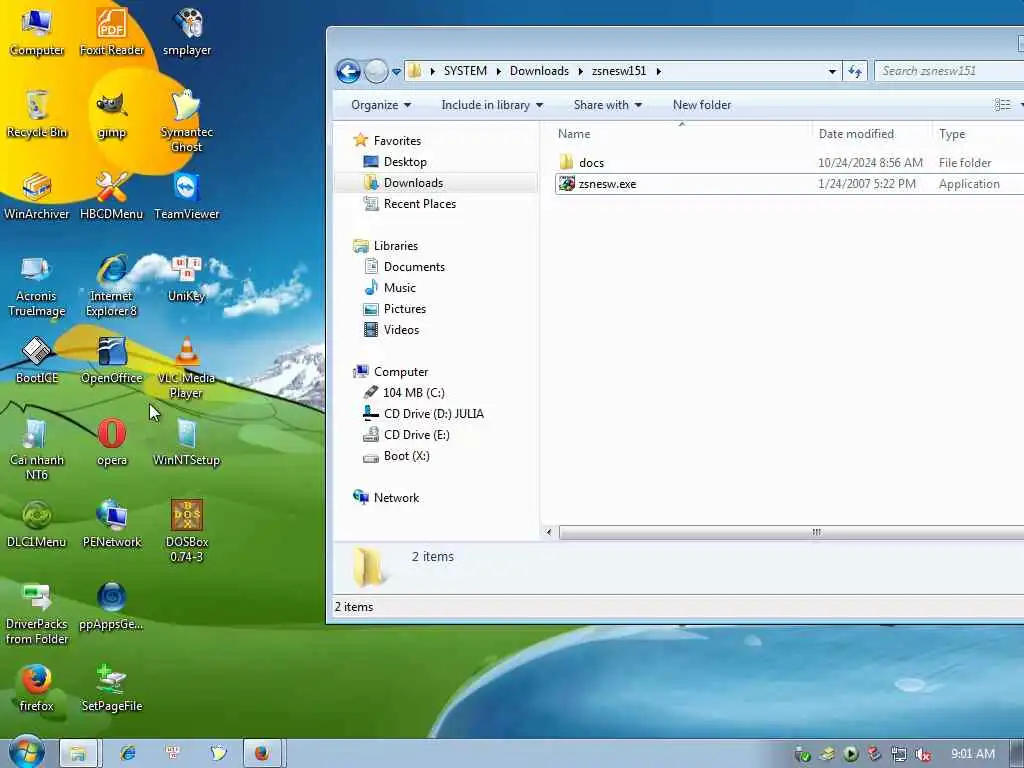Screen dimensions: 1024x768
Task: Select the Recycle Bin icon
Action: click(37, 114)
